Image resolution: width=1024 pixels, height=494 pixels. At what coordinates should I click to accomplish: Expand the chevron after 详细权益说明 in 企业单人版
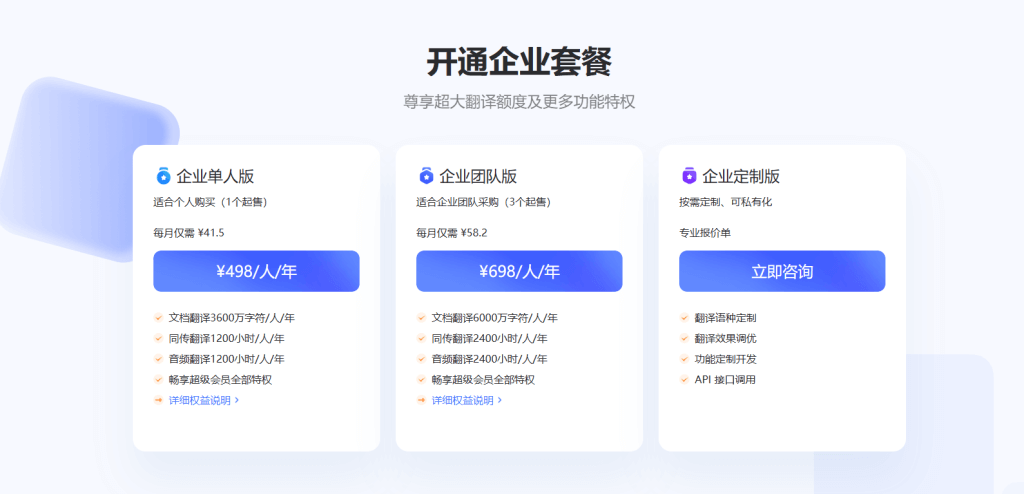pos(237,401)
